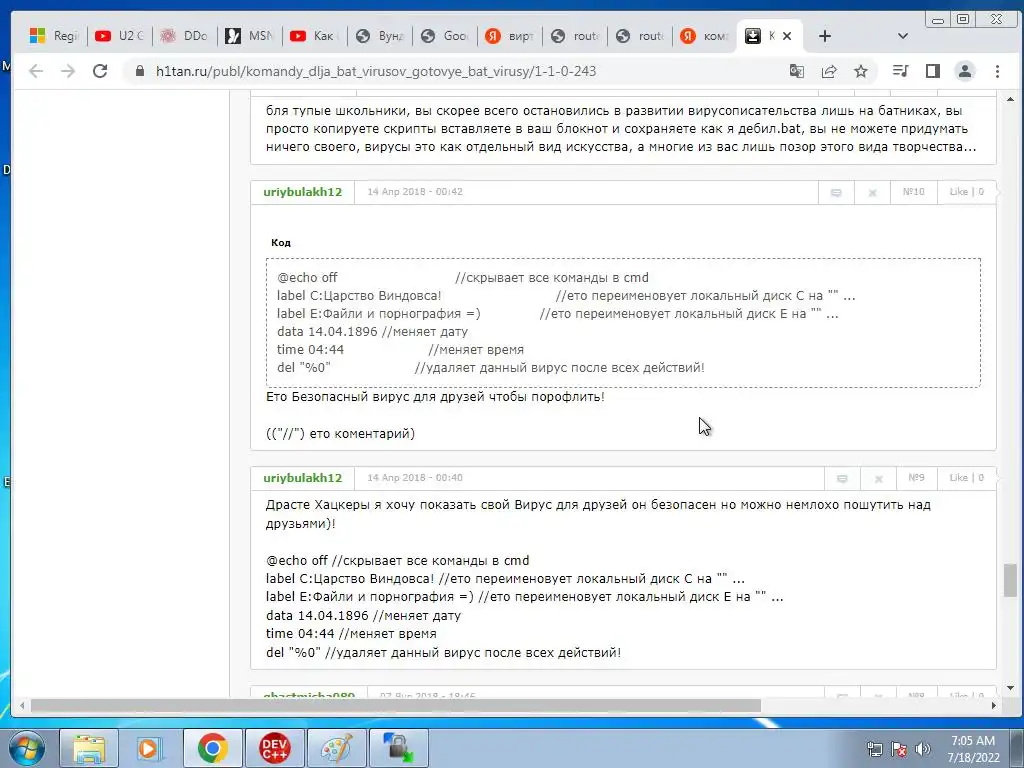
Task: Translate this page icon
Action: [797, 71]
